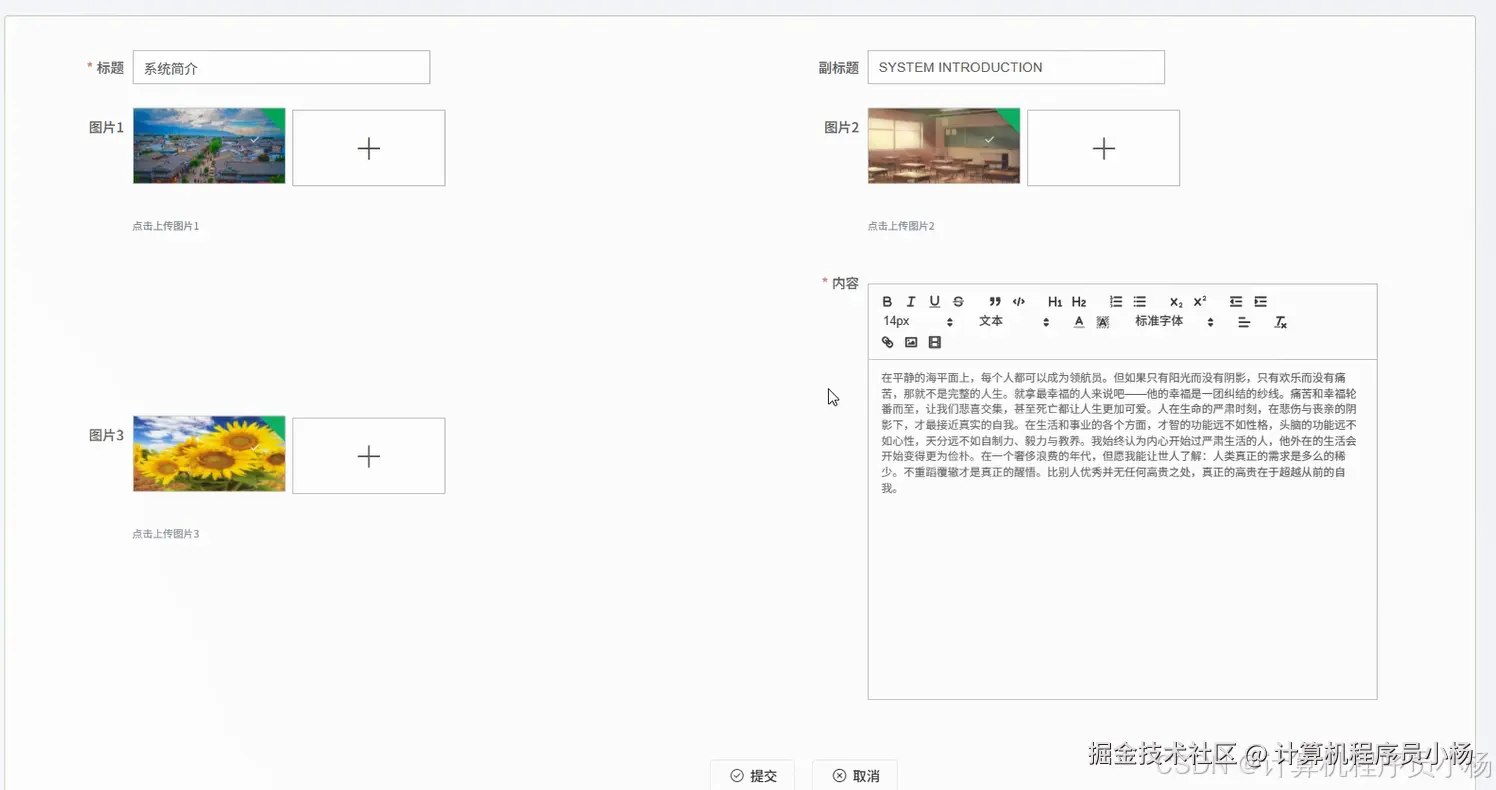Open the 文本 paragraph style dropdown
This screenshot has width=1496, height=790.
pos(1014,322)
